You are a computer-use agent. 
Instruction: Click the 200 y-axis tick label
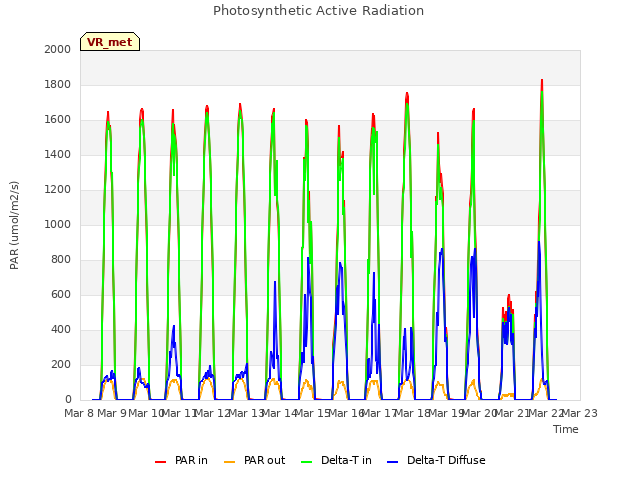coord(61,365)
